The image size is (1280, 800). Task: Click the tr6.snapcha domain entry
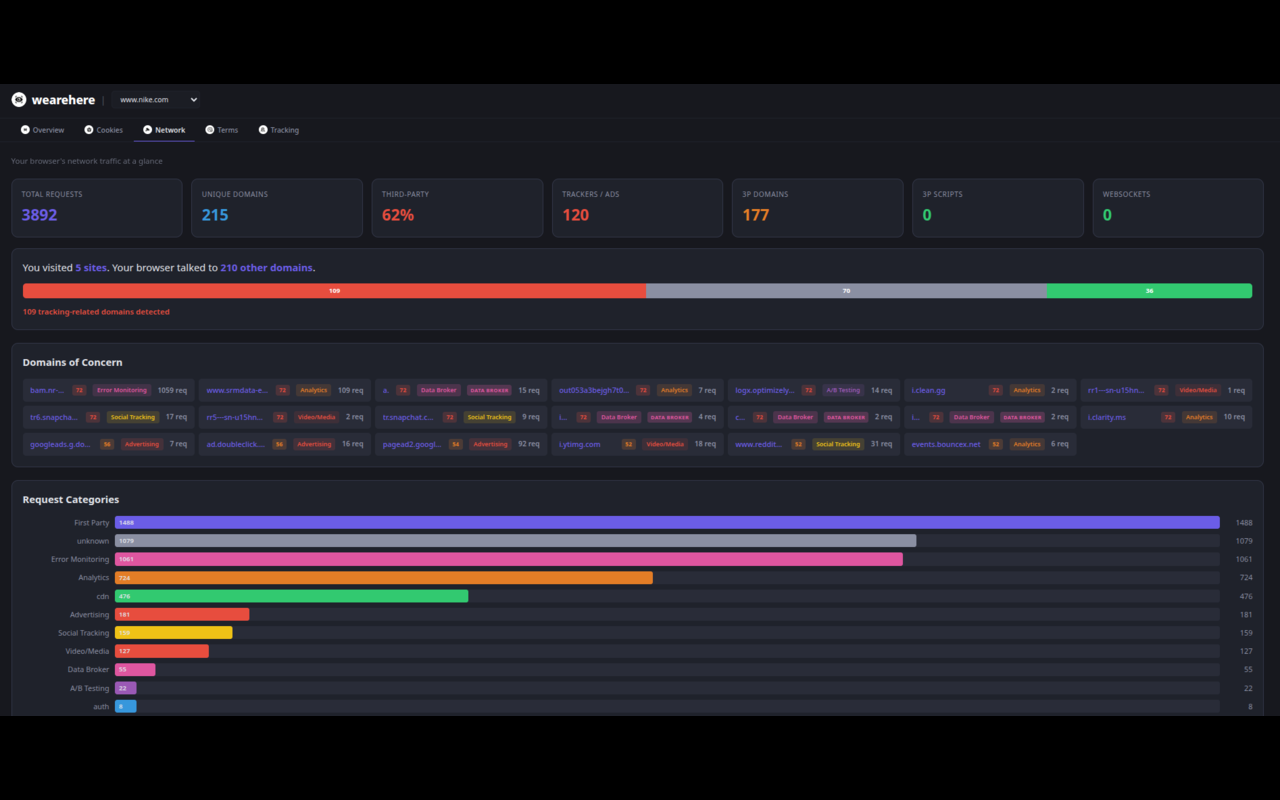(x=54, y=417)
